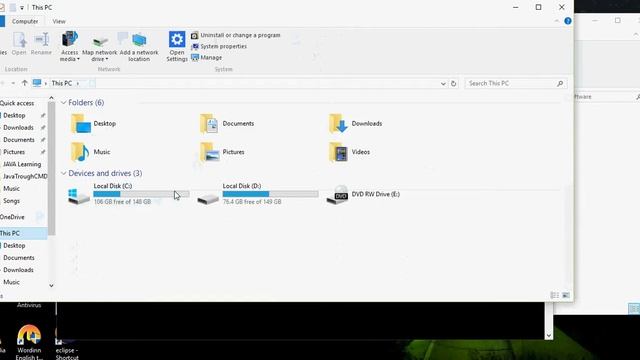Viewport: 640px width, 360px height.
Task: Open pinned Desktop under Quick access
Action: coord(14,116)
